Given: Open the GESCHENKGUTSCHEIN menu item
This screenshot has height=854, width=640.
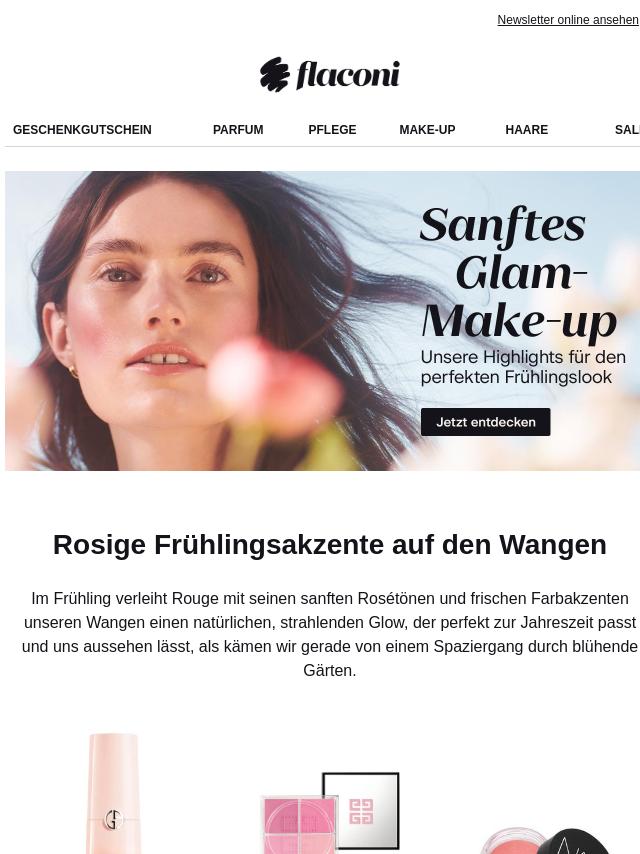Looking at the screenshot, I should coord(82,130).
